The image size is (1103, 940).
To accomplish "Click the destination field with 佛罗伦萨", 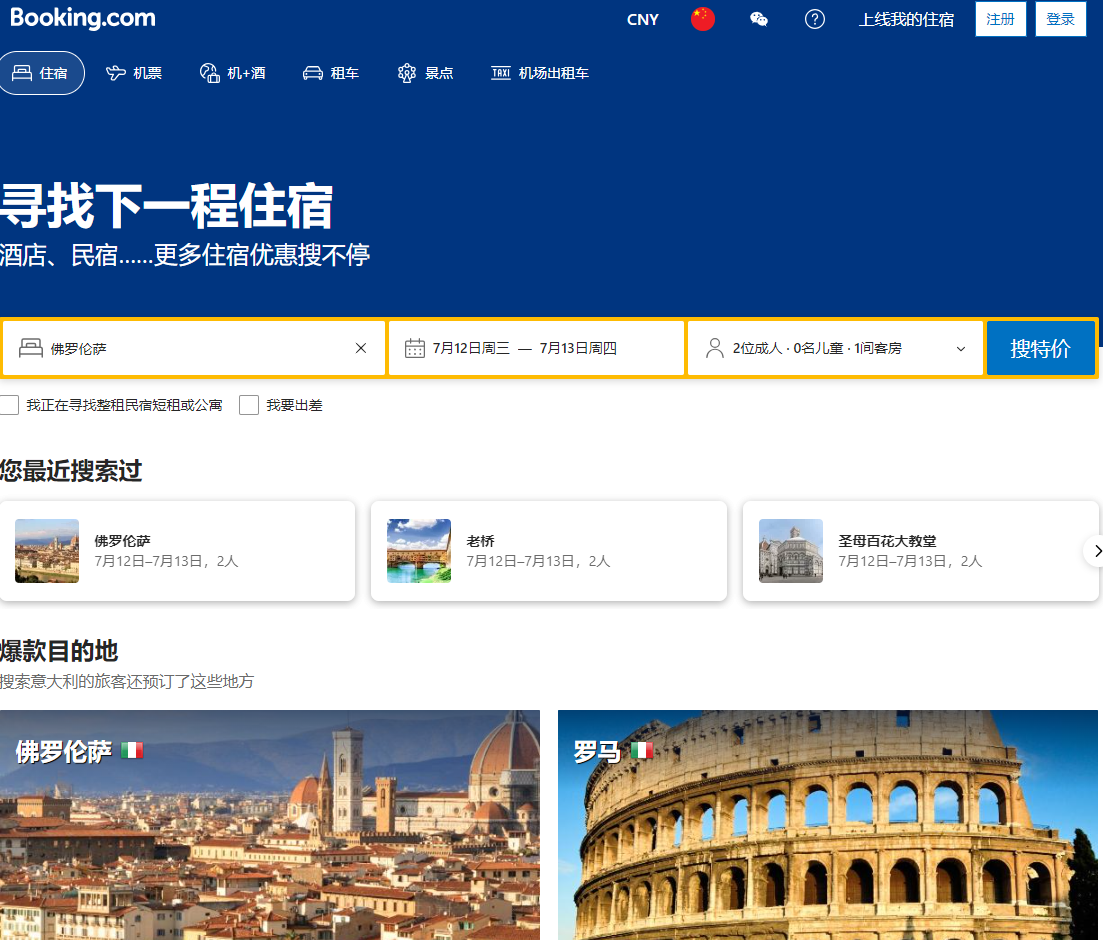I will pos(194,348).
